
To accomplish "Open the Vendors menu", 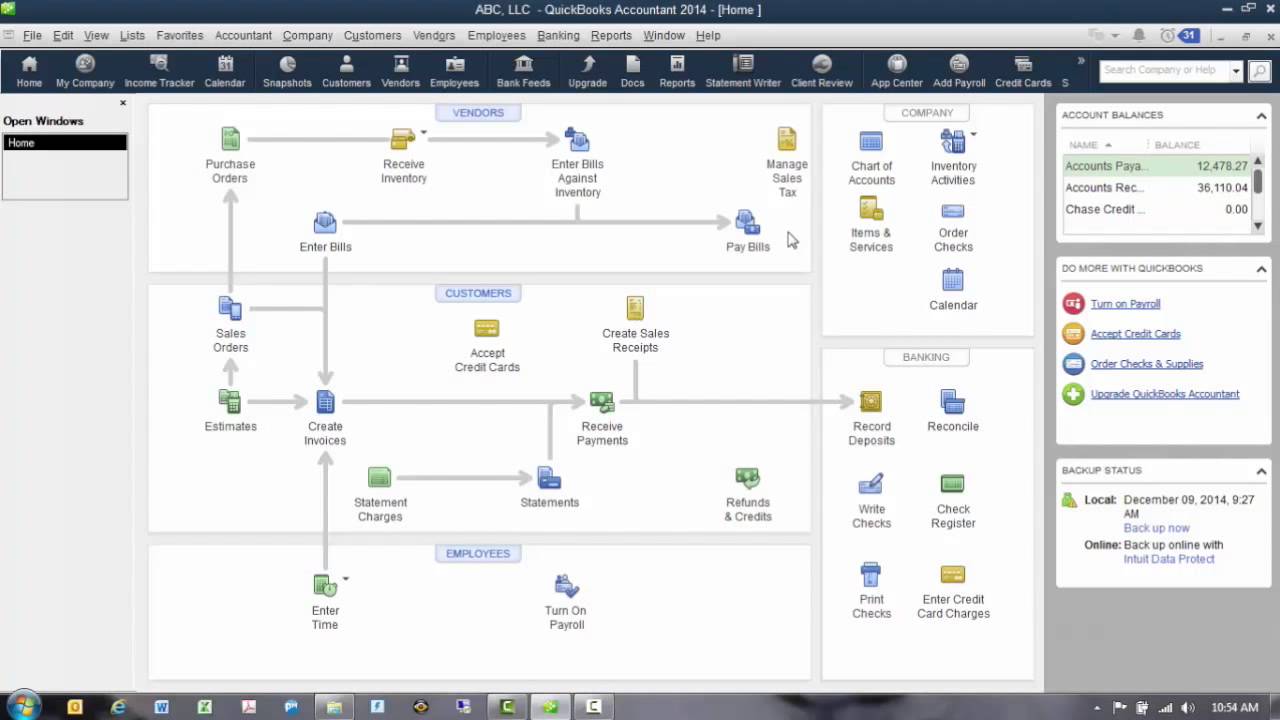I will coord(434,35).
